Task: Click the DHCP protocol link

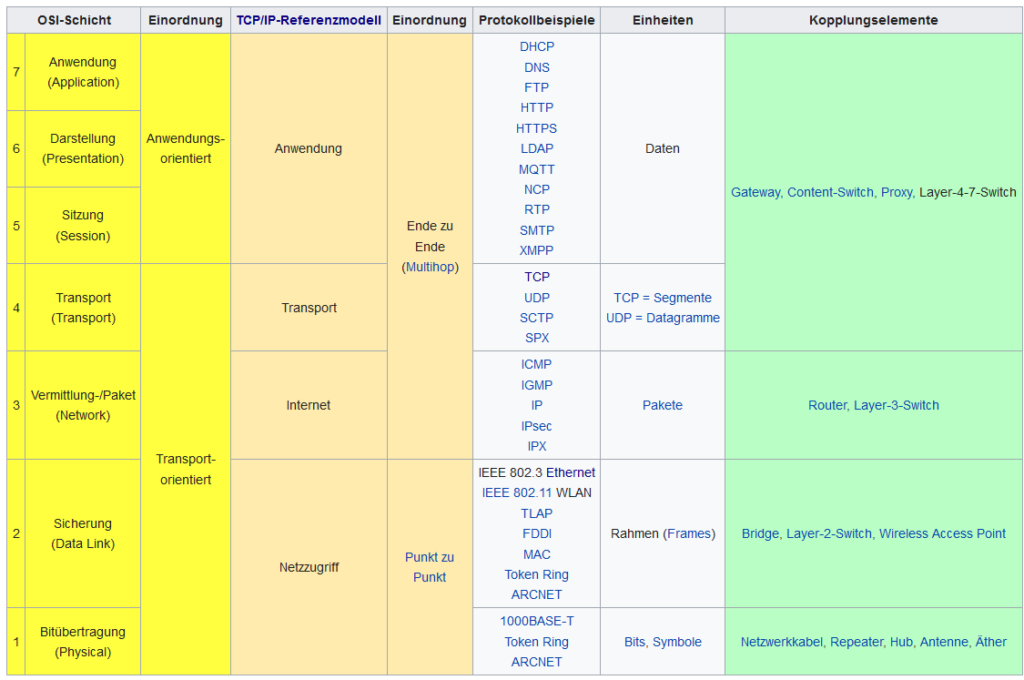Action: [537, 47]
